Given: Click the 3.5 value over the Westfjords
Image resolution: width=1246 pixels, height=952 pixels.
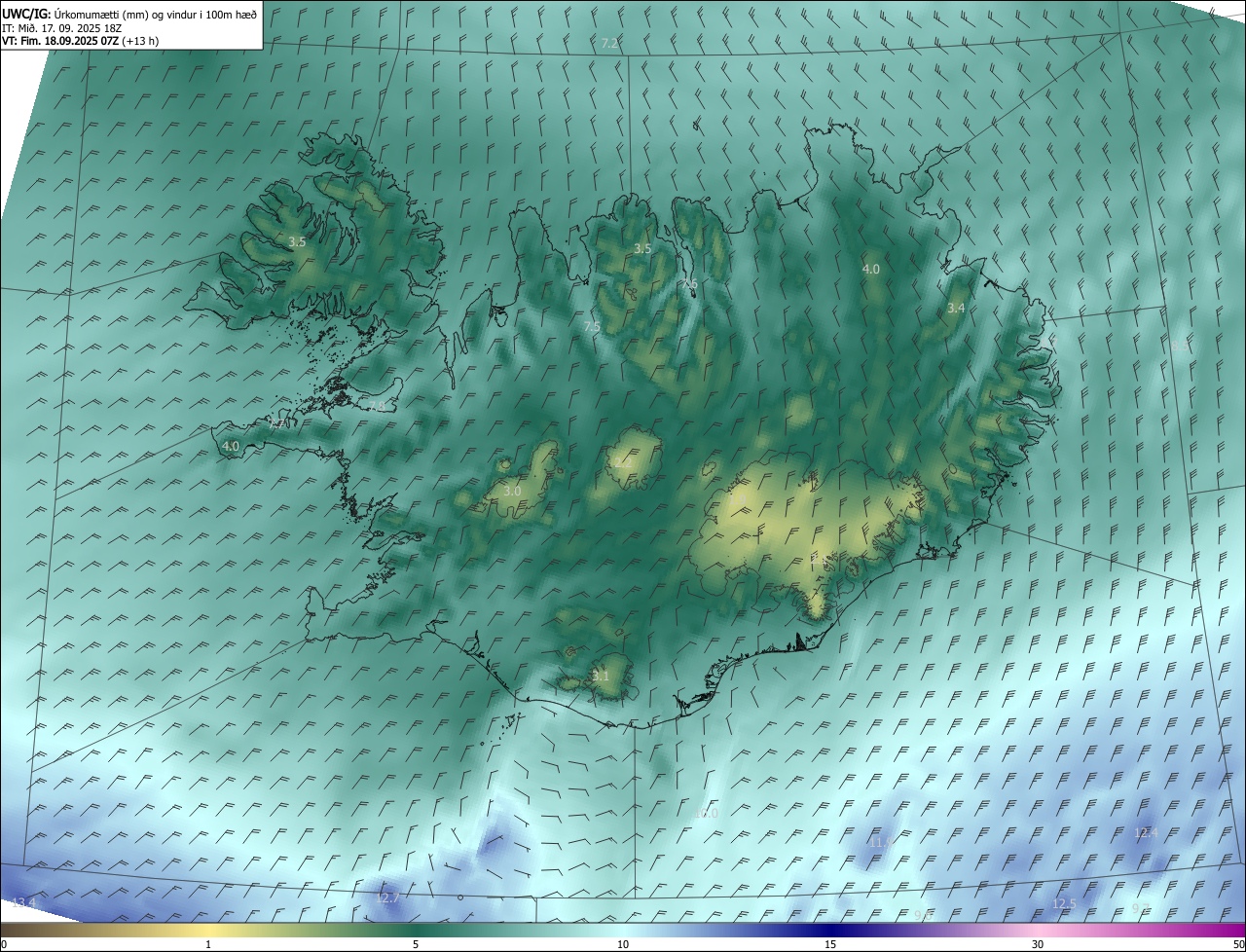Looking at the screenshot, I should click(x=298, y=241).
